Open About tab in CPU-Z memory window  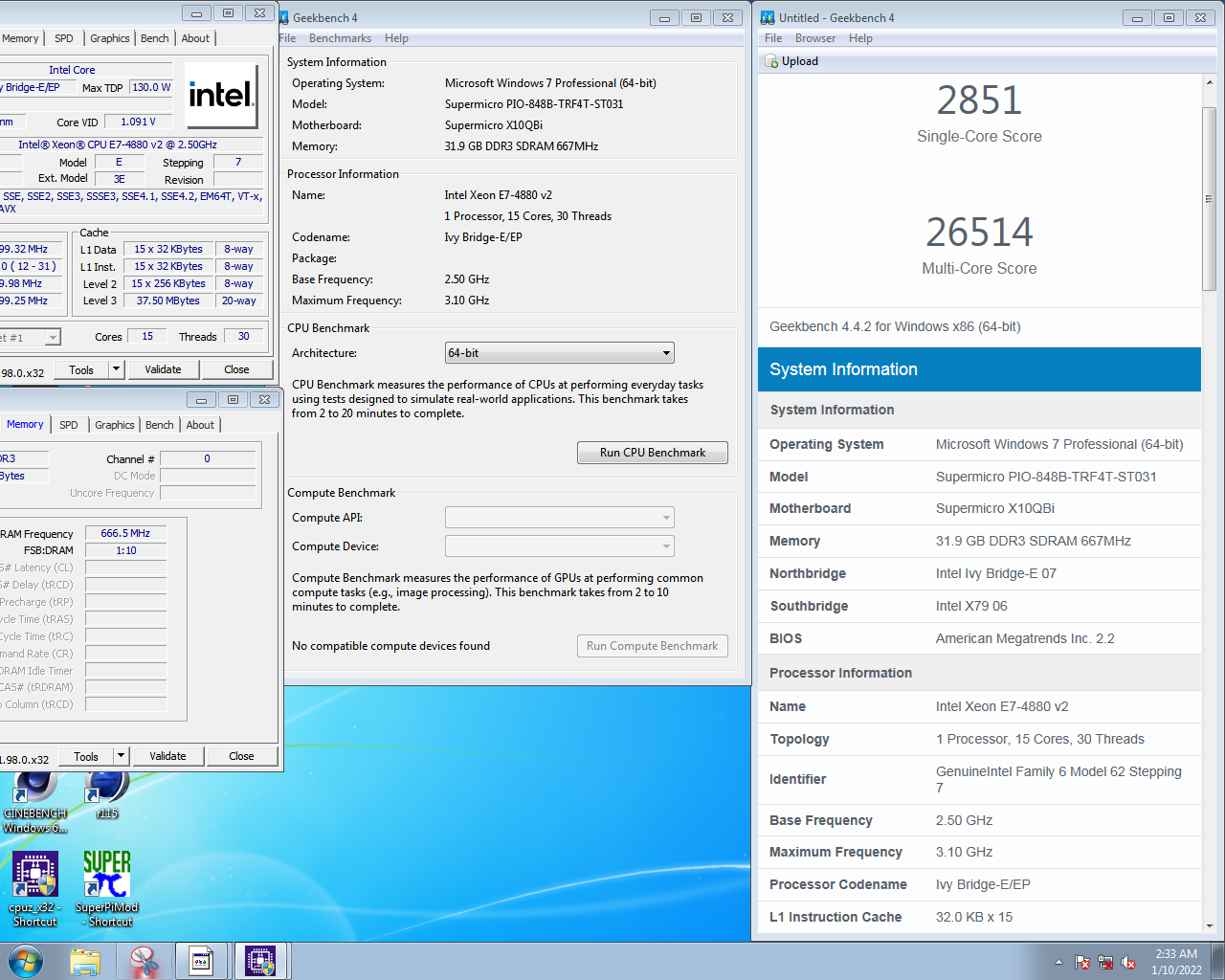(x=200, y=425)
